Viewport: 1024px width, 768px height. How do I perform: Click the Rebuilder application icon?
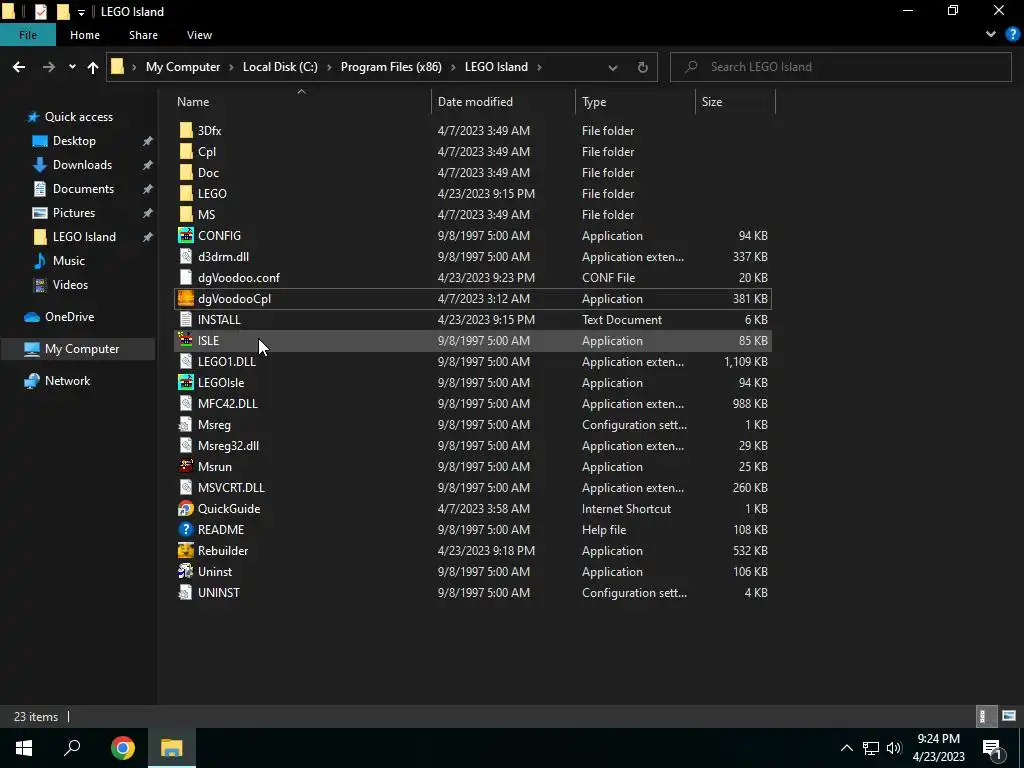click(186, 551)
